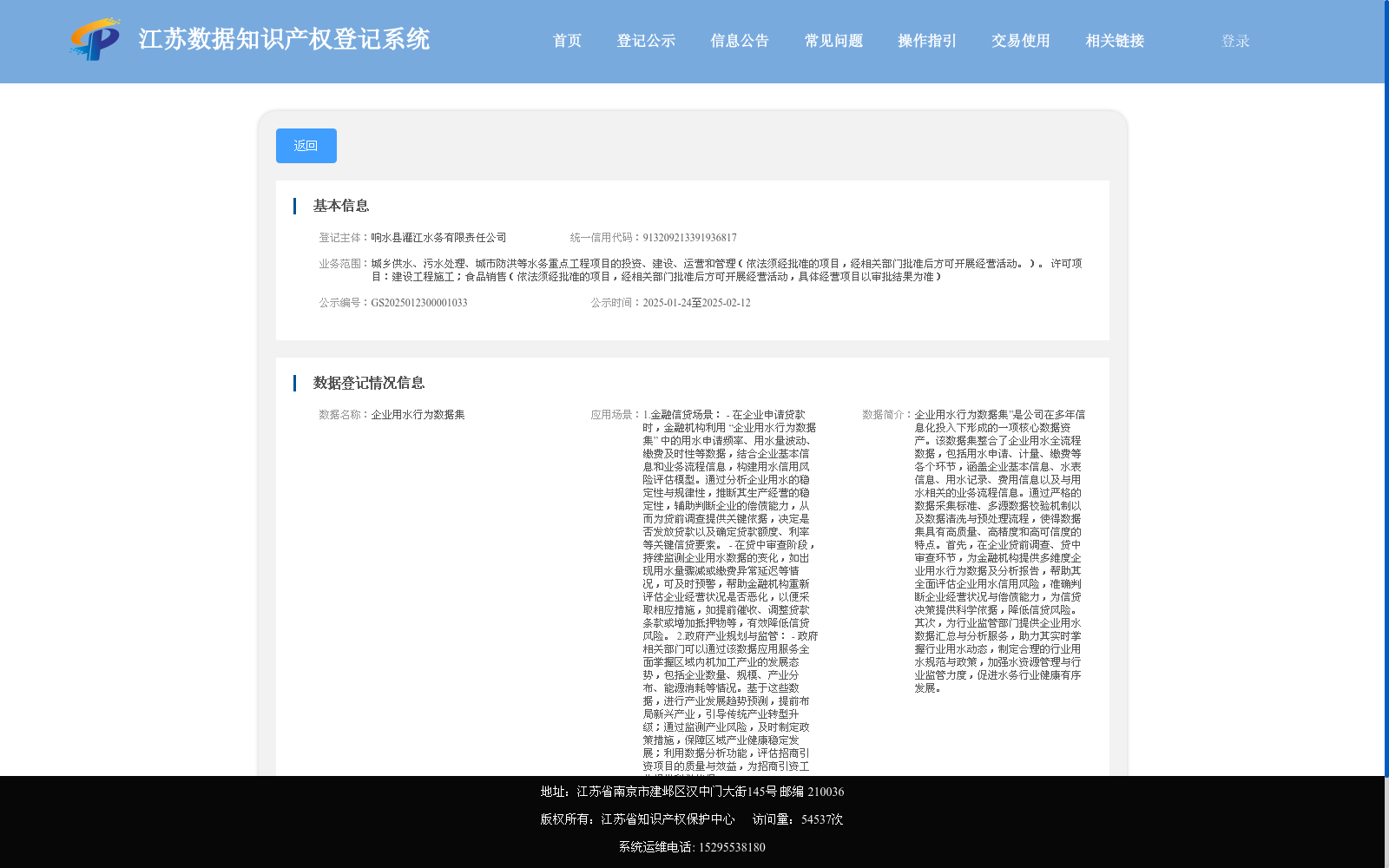Select the 基本信息 section heading
Screen dimensions: 1389x868
[x=341, y=206]
